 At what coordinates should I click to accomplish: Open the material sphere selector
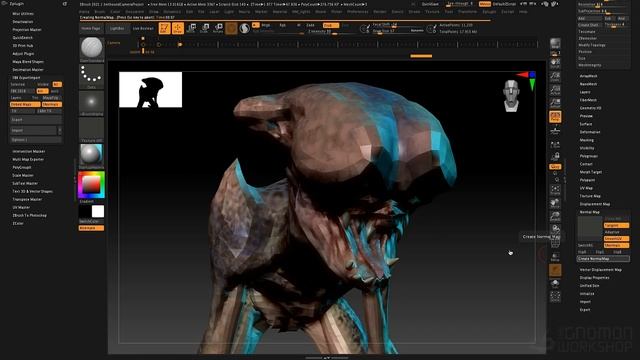click(91, 155)
